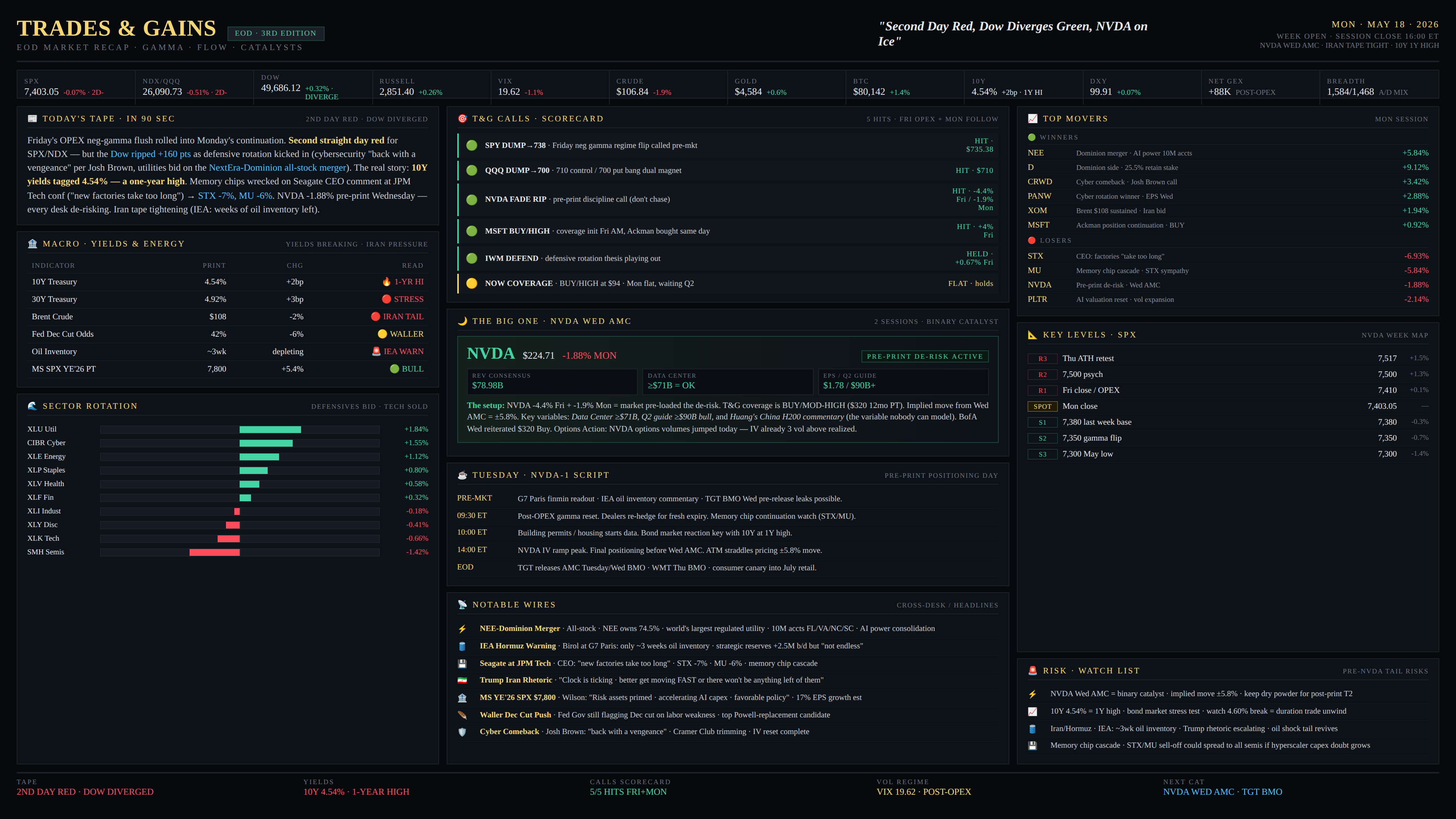Click the yellow status dot on NOW COVERAGE call

(x=472, y=283)
